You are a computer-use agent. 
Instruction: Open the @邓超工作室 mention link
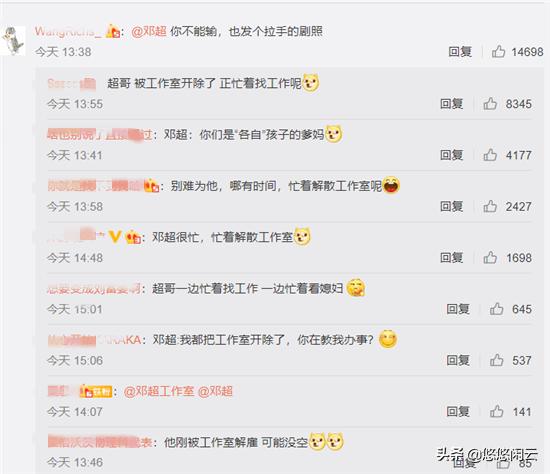tap(159, 391)
